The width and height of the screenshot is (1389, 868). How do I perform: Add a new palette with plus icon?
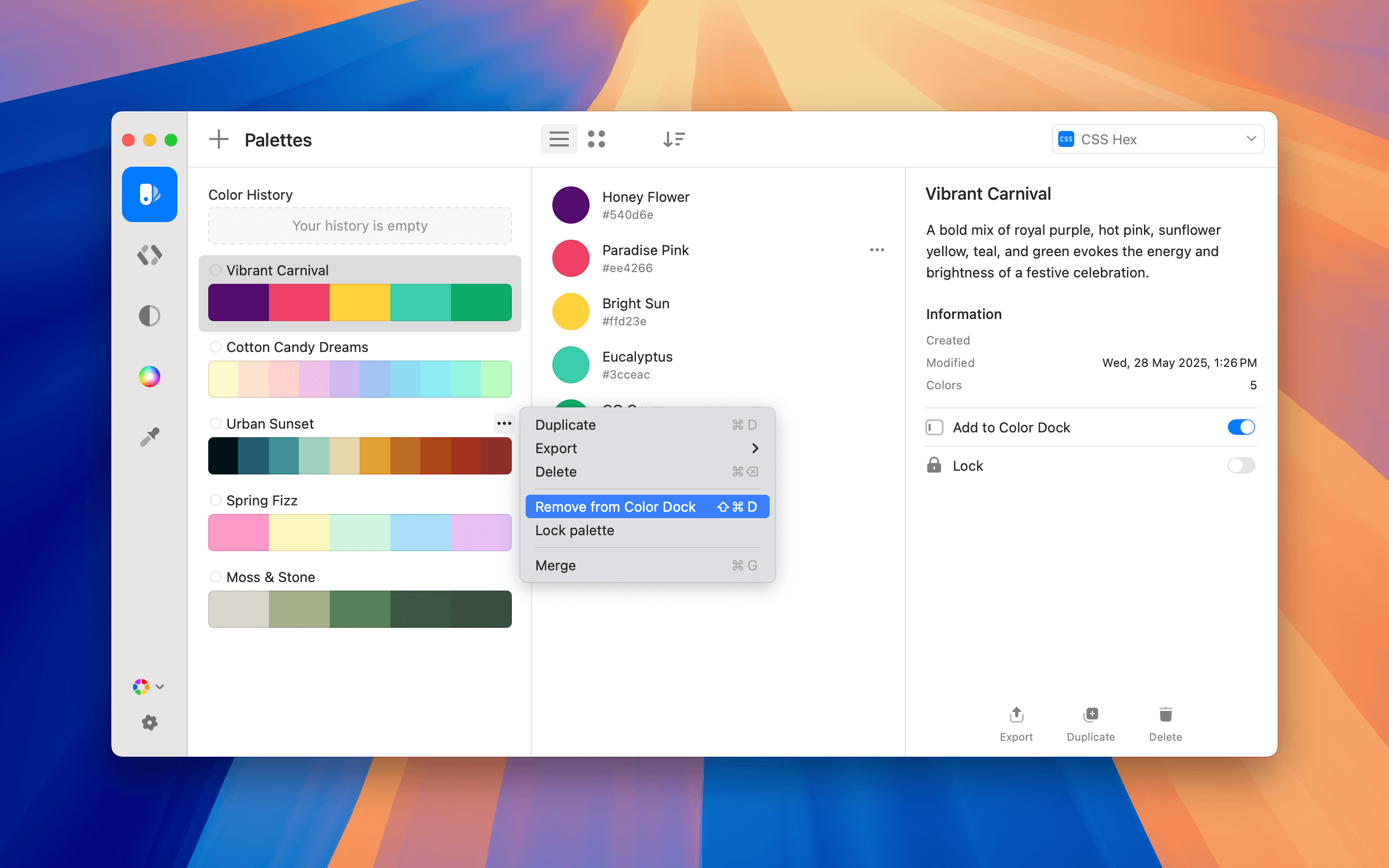pyautogui.click(x=219, y=140)
